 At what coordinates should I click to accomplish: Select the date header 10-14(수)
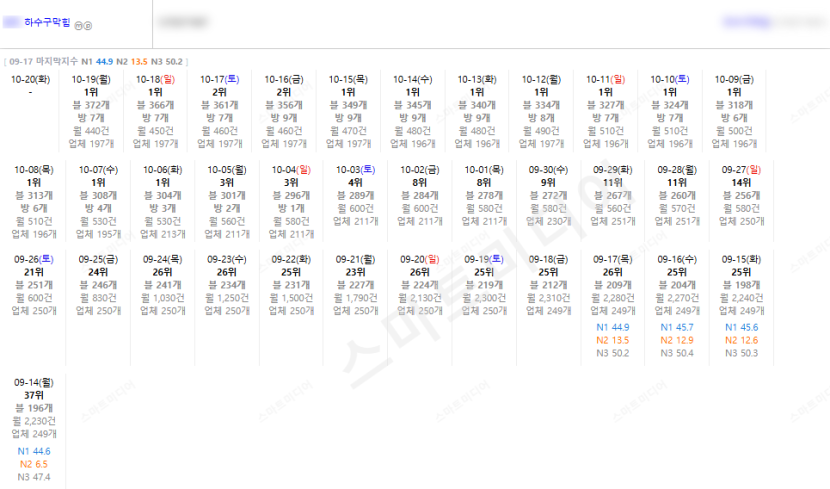click(x=412, y=79)
